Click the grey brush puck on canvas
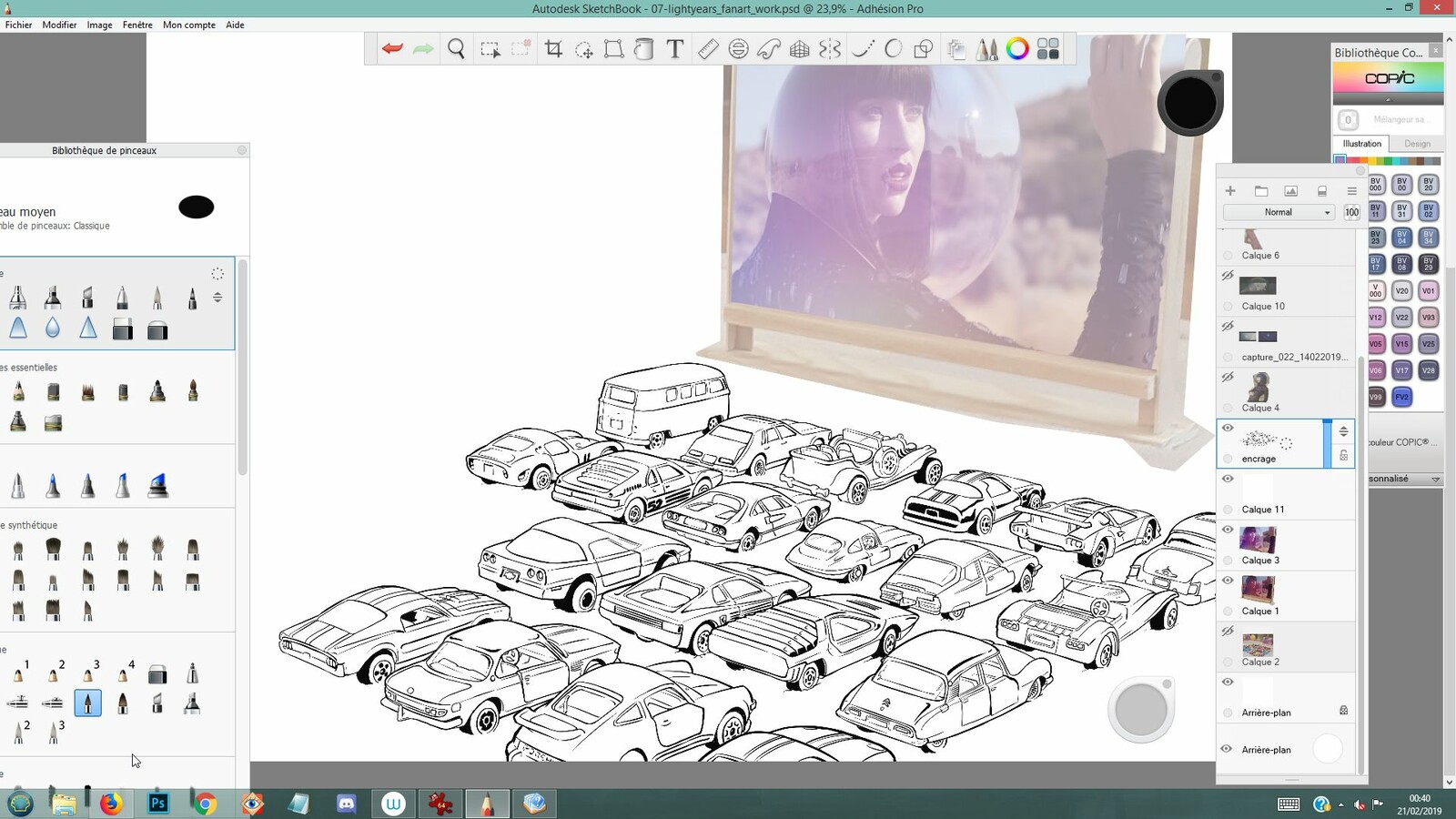 click(1140, 710)
